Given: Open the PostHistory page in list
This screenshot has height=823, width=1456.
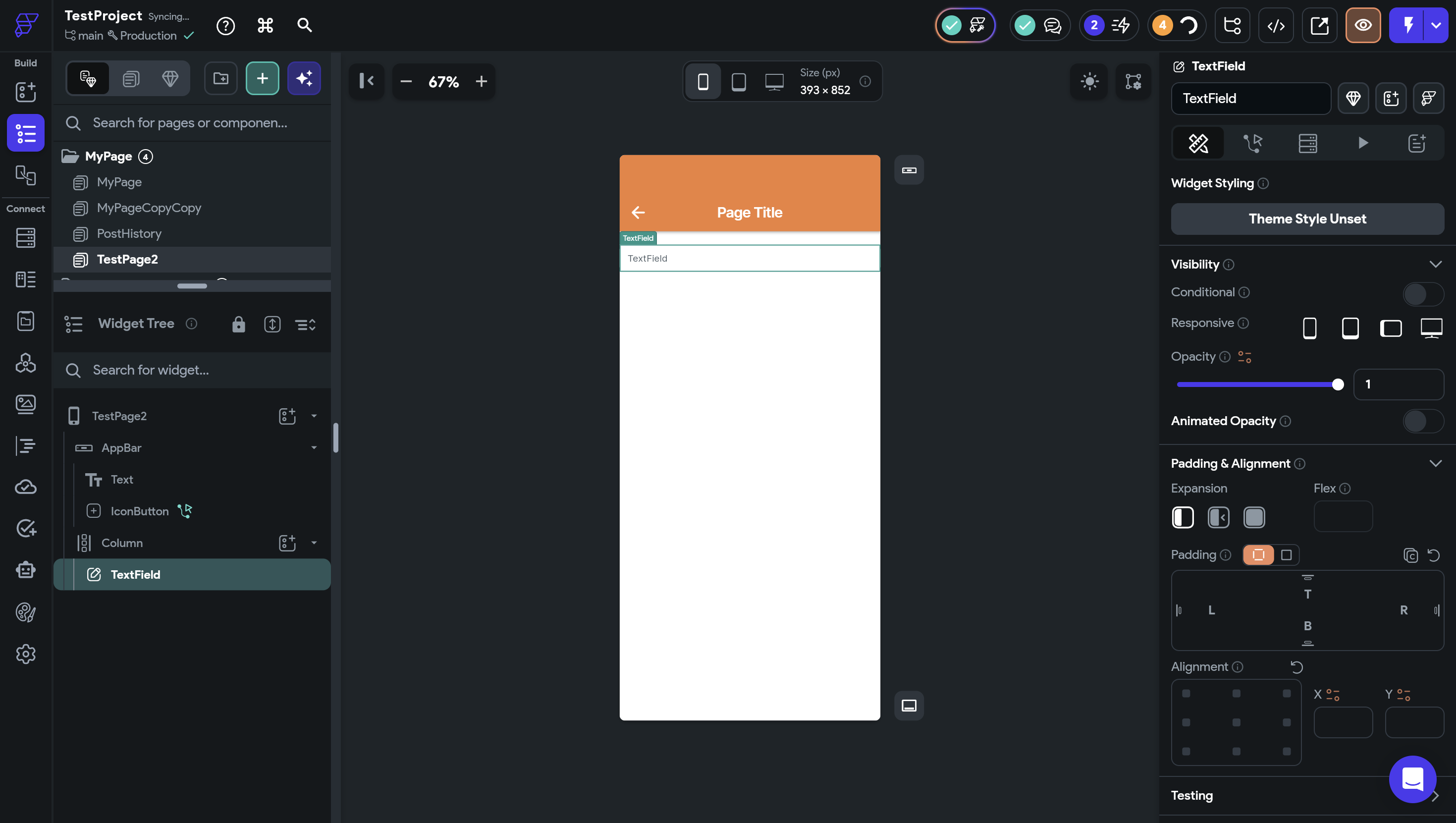Looking at the screenshot, I should pos(129,233).
